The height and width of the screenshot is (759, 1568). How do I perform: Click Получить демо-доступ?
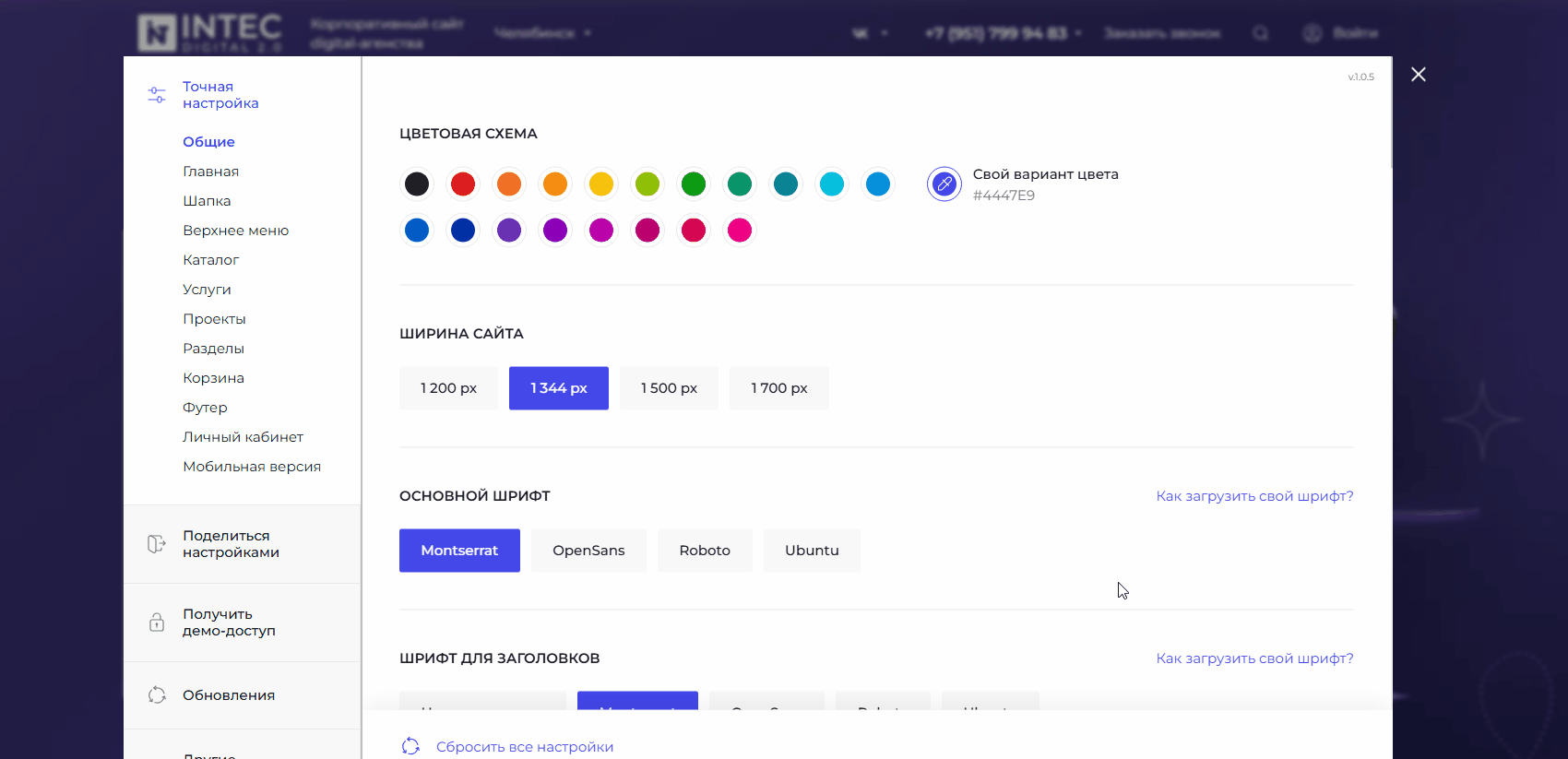pyautogui.click(x=229, y=623)
